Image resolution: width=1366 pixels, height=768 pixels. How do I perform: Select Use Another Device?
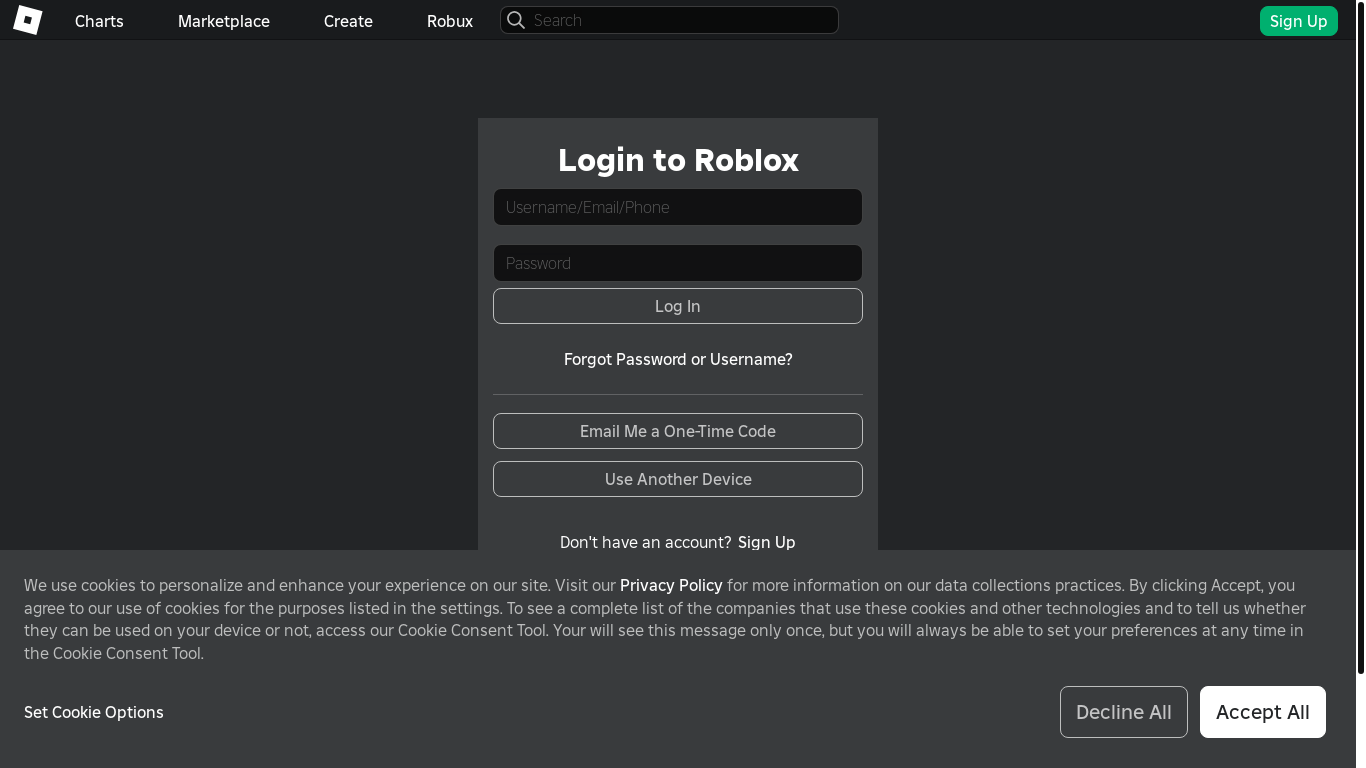pos(678,479)
